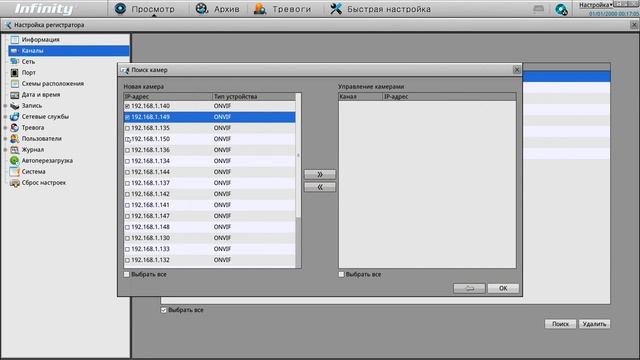Screen dimensions: 640x360
Task: Select Каналы in the settings tree
Action: point(69,51)
